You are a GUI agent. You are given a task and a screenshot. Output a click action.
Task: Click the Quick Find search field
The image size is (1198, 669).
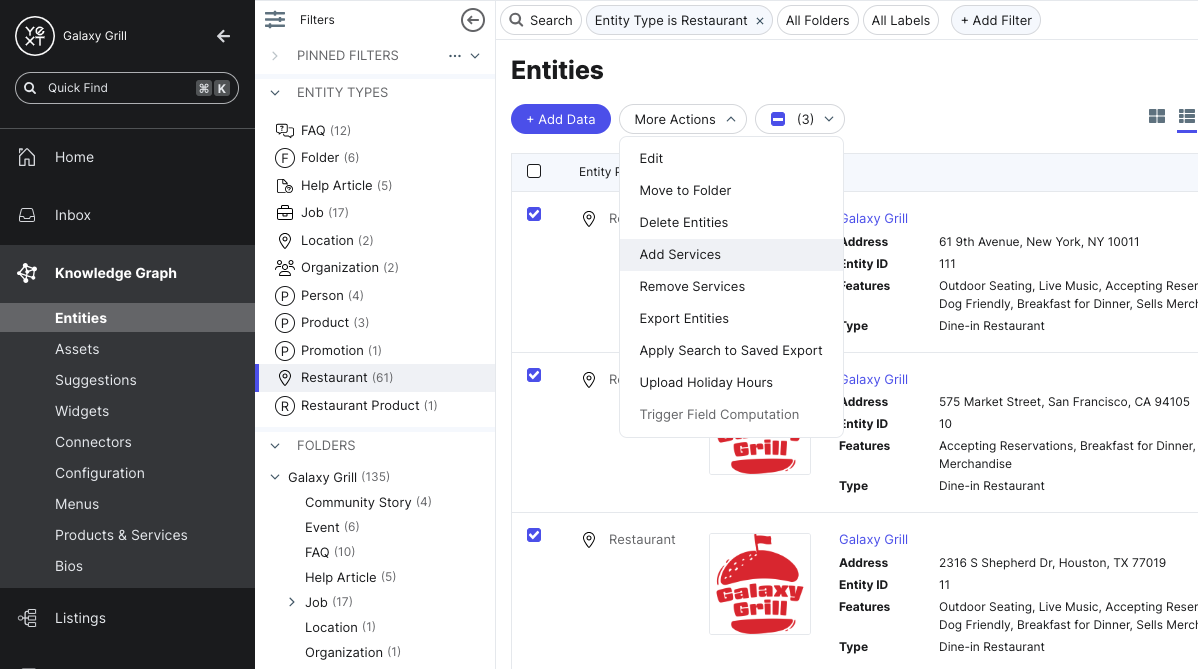pyautogui.click(x=120, y=88)
